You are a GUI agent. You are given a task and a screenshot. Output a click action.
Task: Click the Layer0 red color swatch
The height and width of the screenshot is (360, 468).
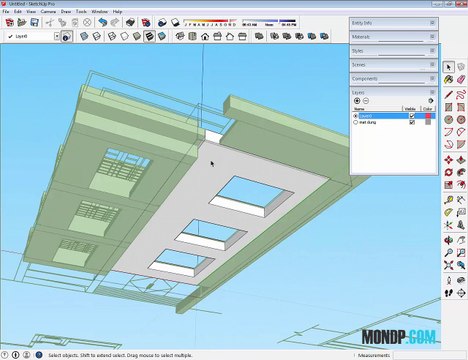tap(428, 116)
